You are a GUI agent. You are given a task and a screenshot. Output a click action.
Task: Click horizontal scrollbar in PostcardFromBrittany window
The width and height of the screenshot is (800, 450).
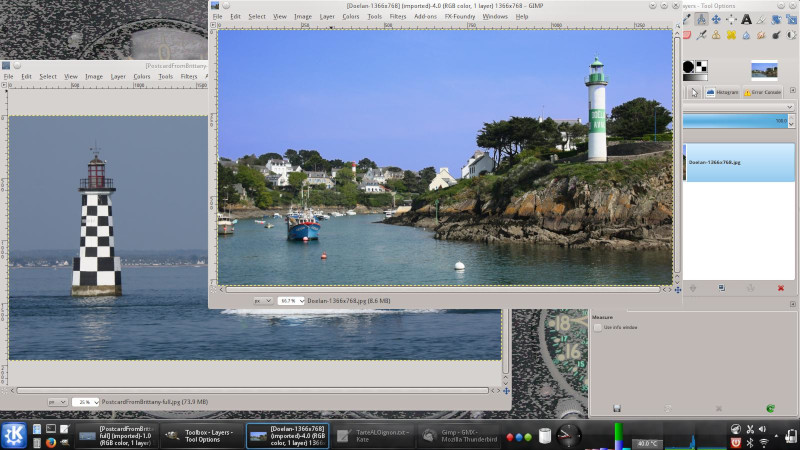coord(253,391)
